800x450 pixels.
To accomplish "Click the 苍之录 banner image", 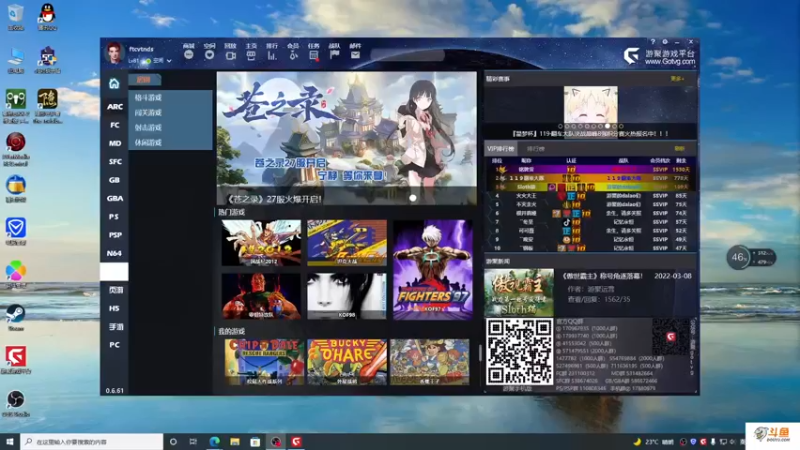I will [346, 138].
